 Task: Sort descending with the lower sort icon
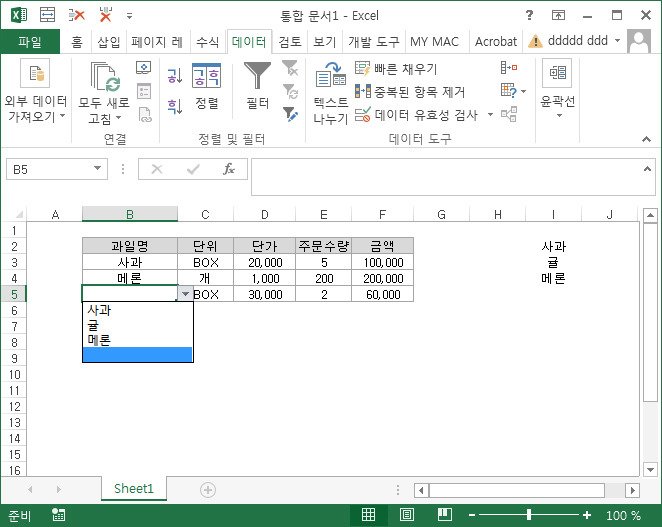174,106
